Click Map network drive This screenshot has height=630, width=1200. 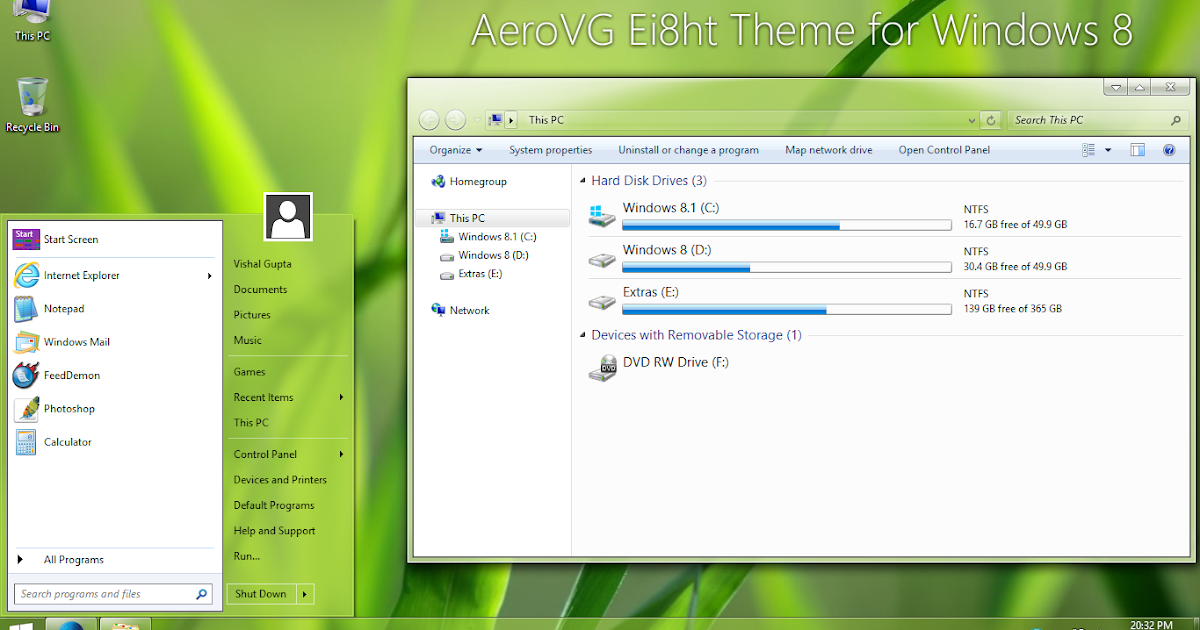click(x=828, y=150)
